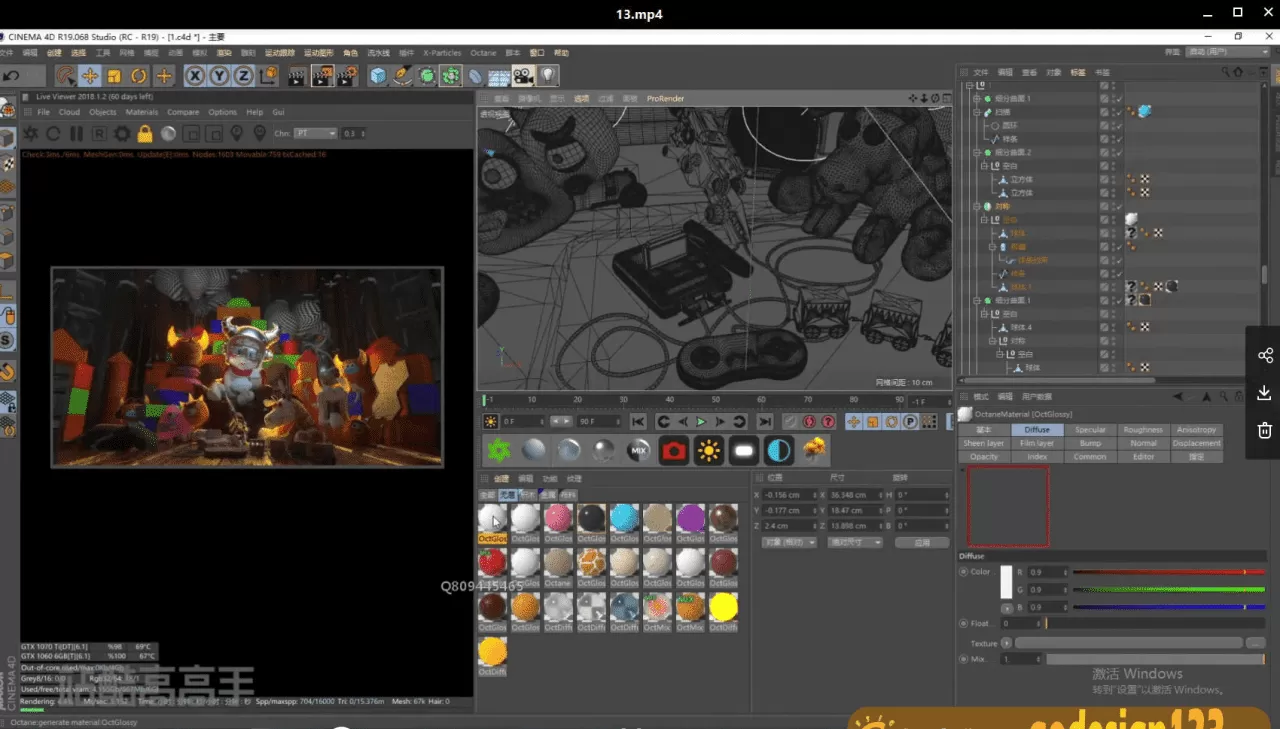This screenshot has height=729, width=1280.
Task: Switch to the Specular material tab
Action: pos(1090,430)
